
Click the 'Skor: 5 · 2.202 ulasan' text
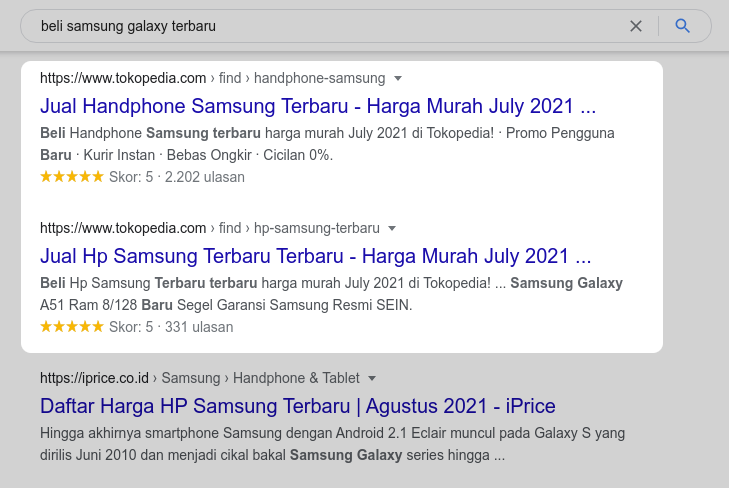tap(176, 177)
